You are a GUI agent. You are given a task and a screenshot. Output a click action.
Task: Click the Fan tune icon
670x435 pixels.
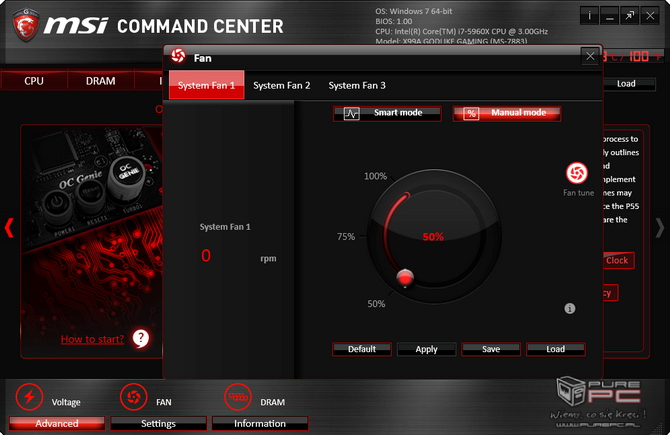click(x=577, y=173)
